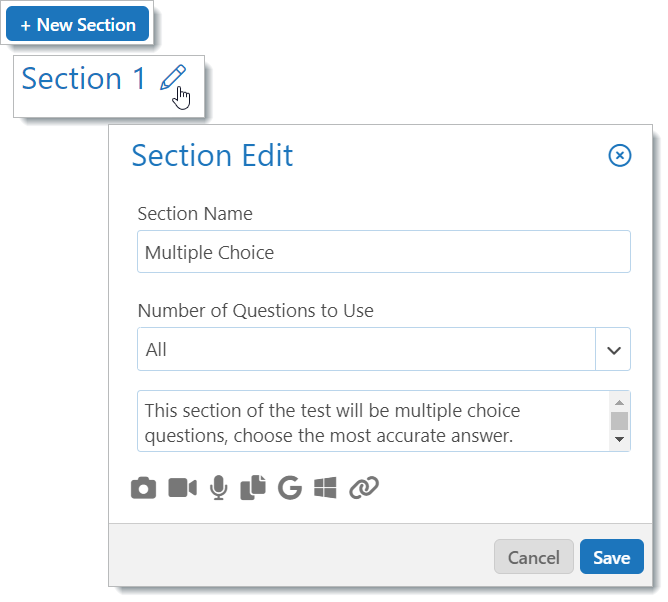Click the description scrollbar up arrow

click(x=619, y=403)
